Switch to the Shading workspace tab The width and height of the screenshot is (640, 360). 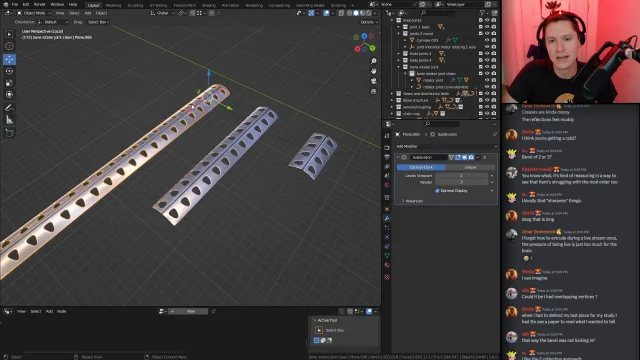[209, 5]
